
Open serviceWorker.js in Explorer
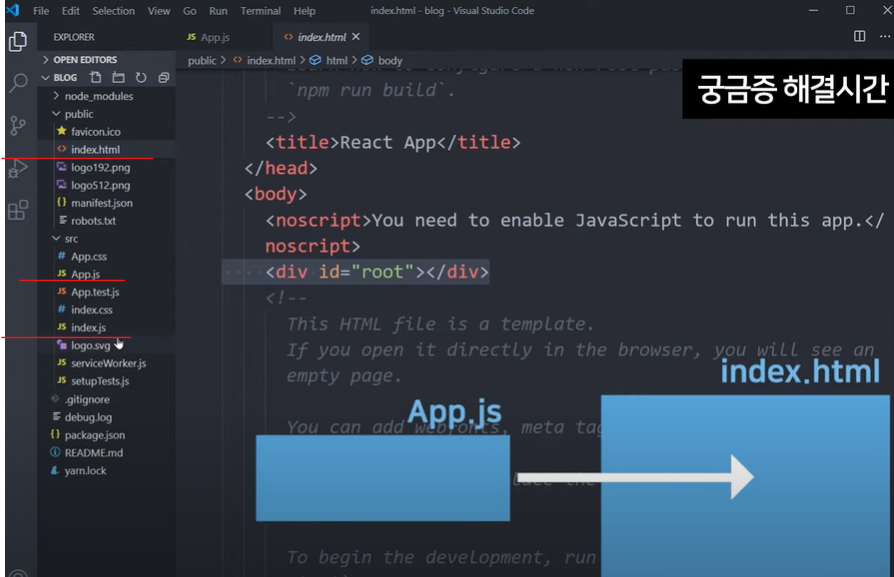coord(107,363)
